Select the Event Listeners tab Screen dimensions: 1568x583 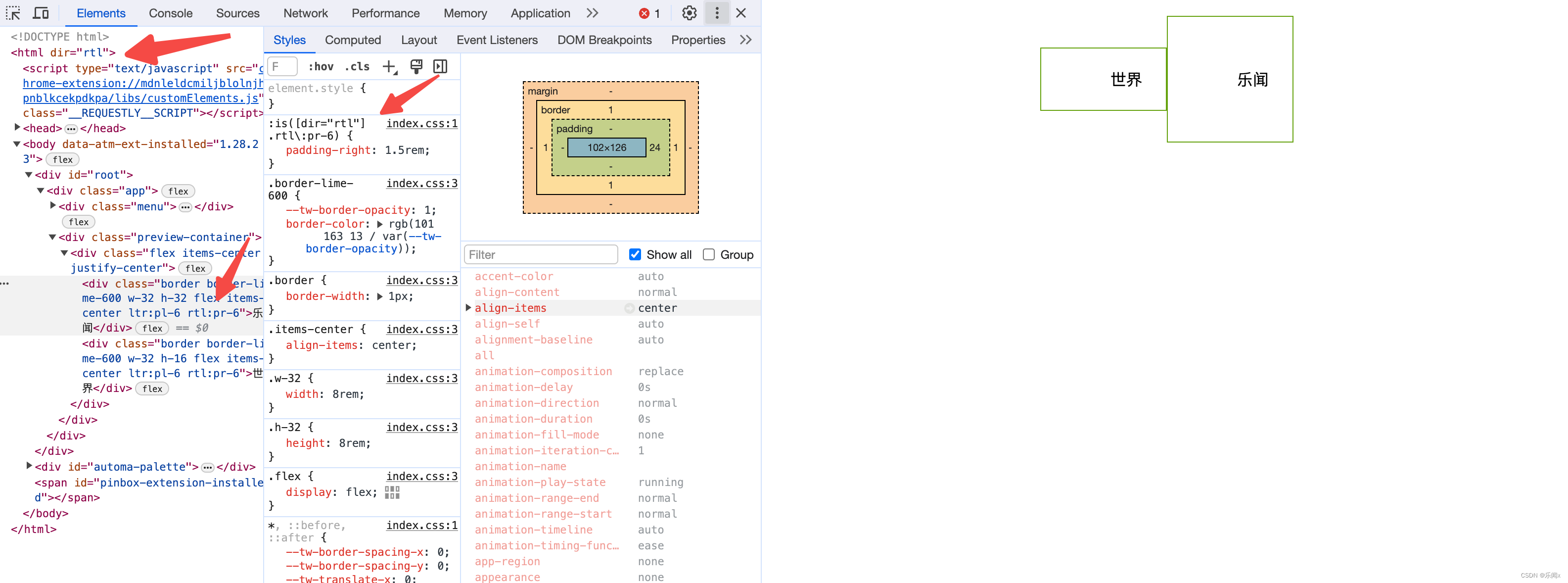[497, 40]
